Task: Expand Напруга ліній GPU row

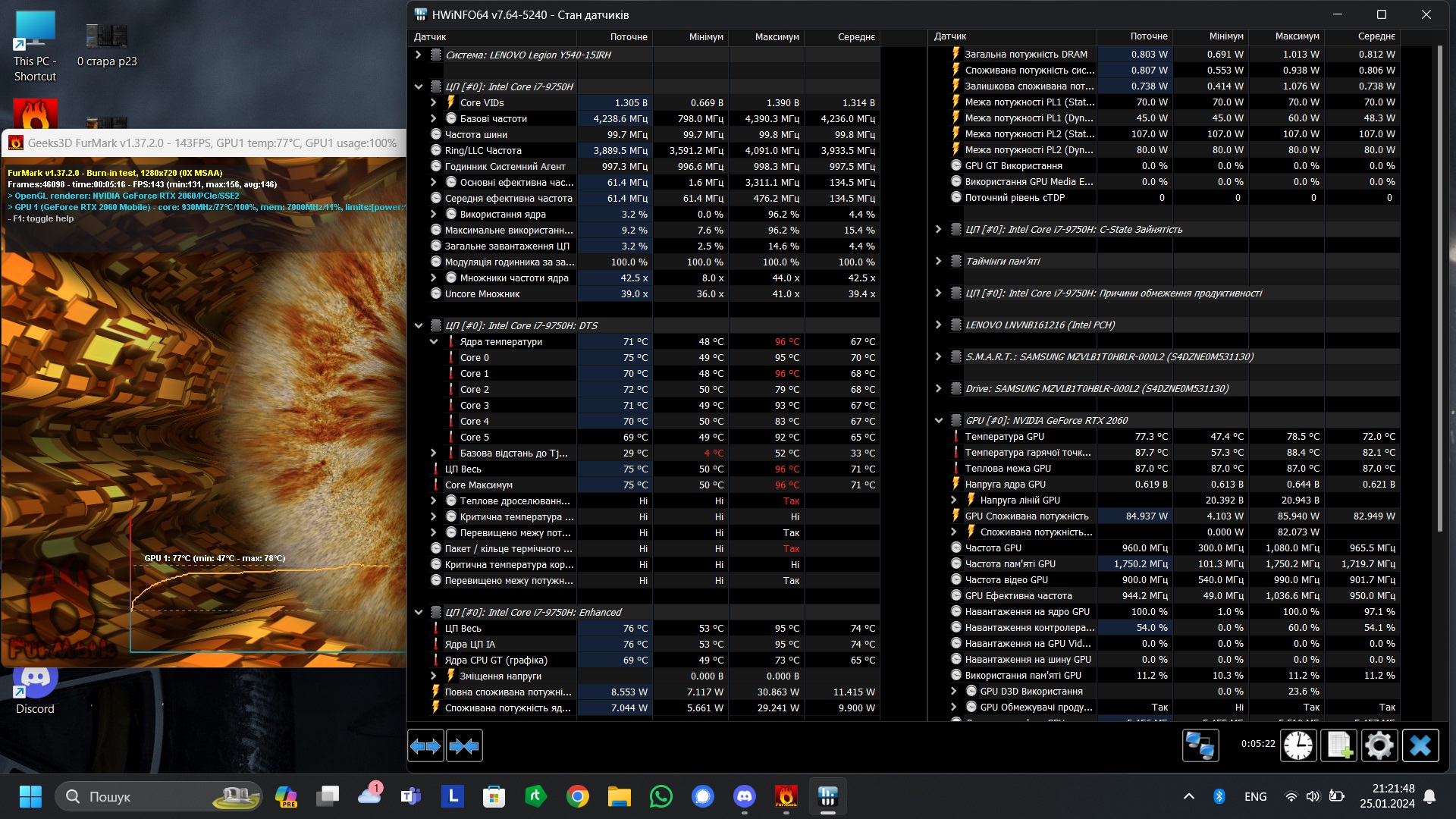Action: (954, 500)
